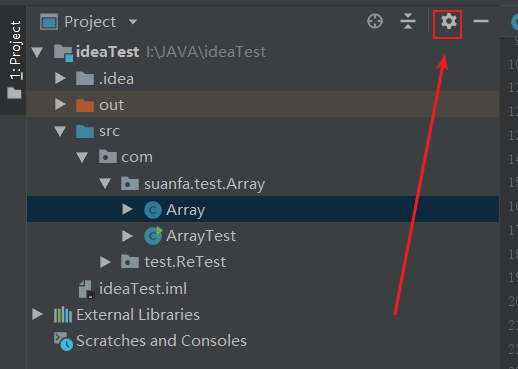
Task: Select the Array class name
Action: (x=186, y=210)
